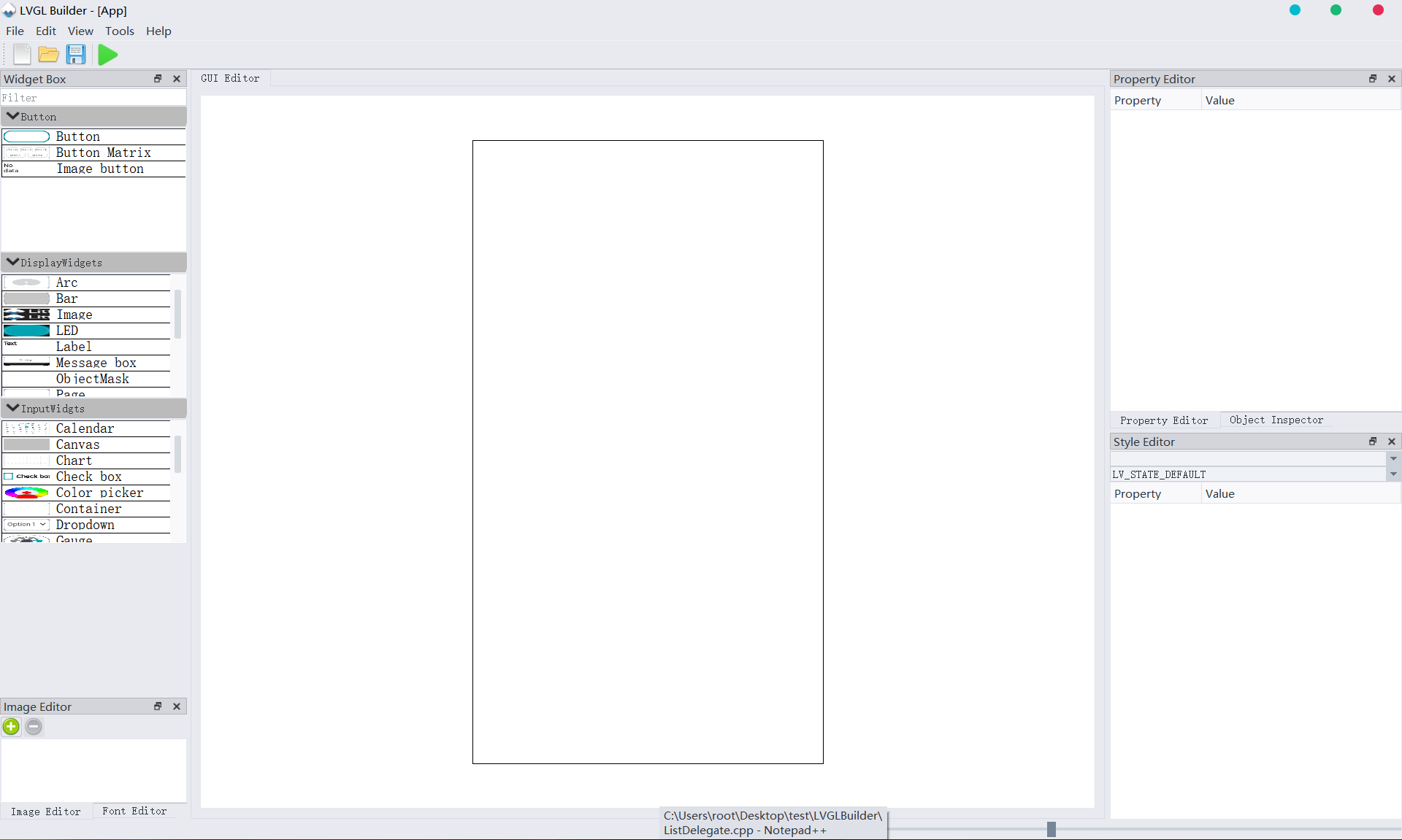Undock the Widget Box panel
The width and height of the screenshot is (1402, 840).
[158, 79]
